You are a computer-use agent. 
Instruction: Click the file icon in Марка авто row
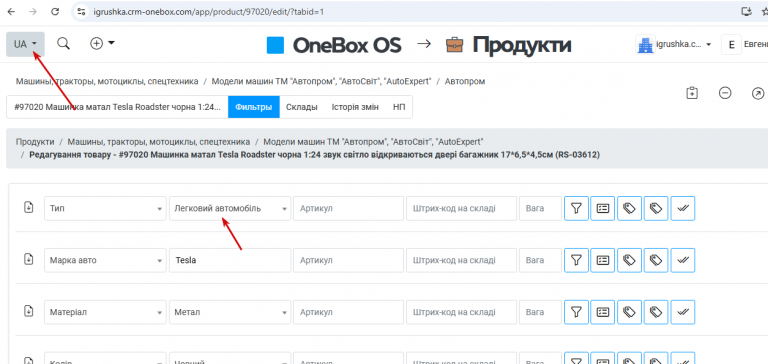click(x=29, y=260)
